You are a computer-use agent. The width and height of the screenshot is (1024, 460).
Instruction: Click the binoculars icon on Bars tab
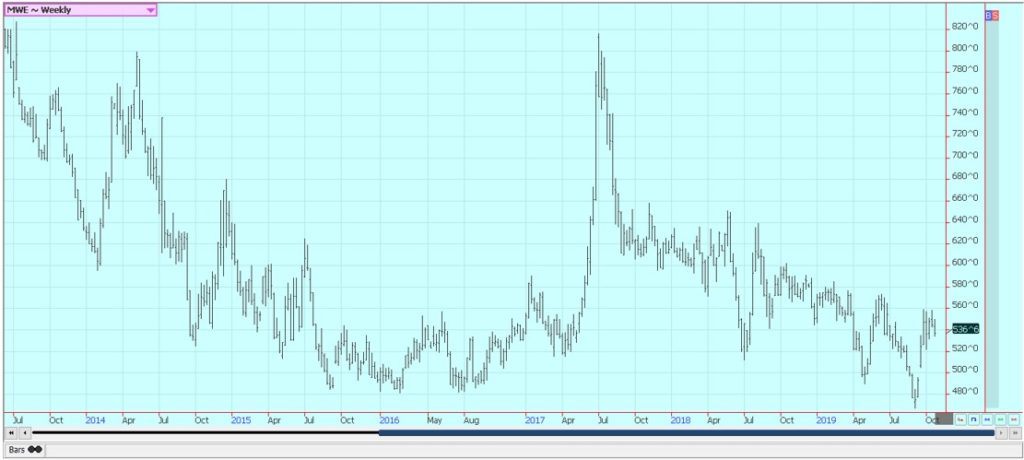pos(35,450)
